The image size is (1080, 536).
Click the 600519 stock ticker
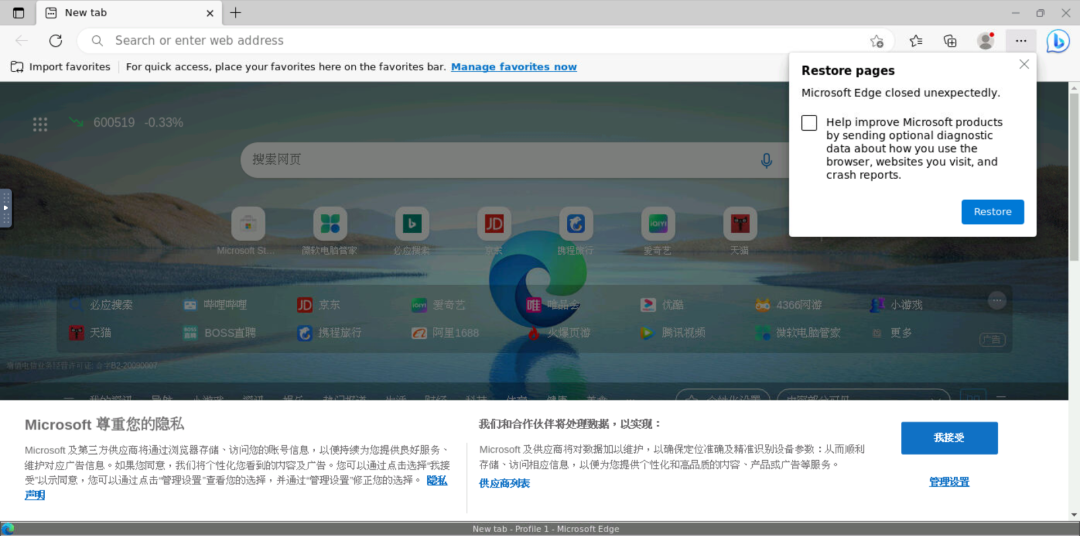pyautogui.click(x=125, y=123)
